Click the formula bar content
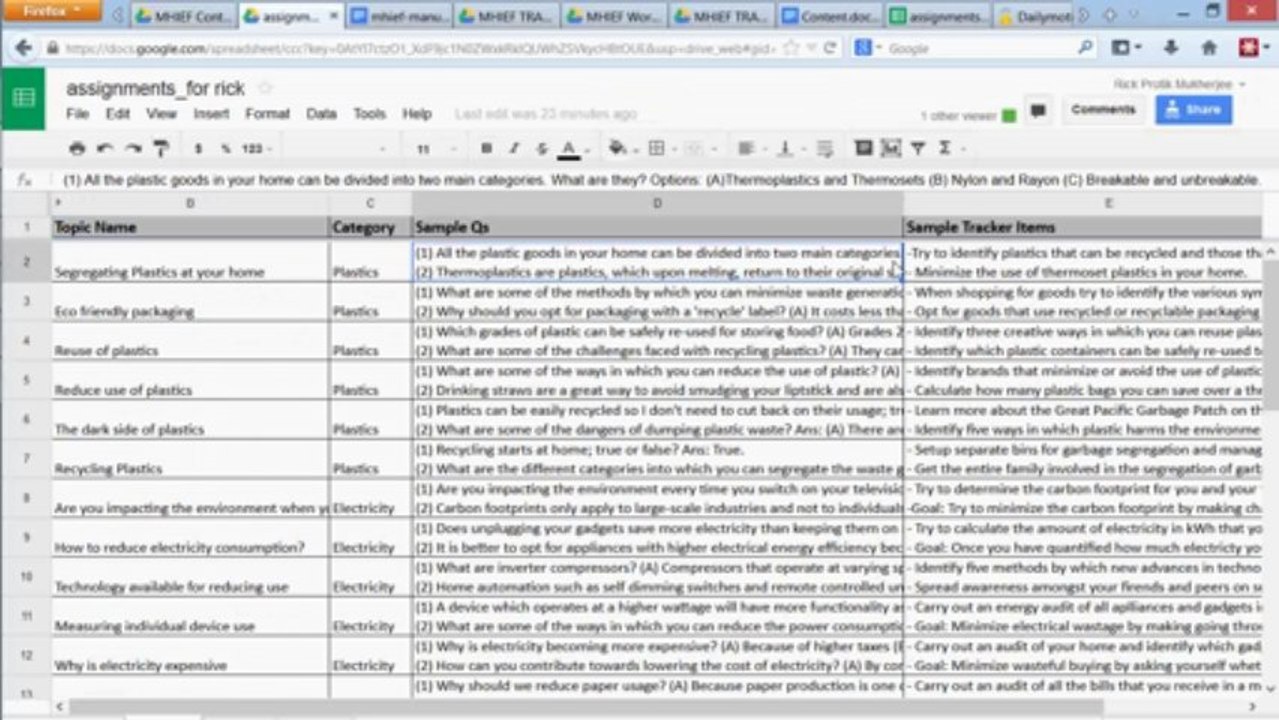The width and height of the screenshot is (1279, 720). (660, 180)
